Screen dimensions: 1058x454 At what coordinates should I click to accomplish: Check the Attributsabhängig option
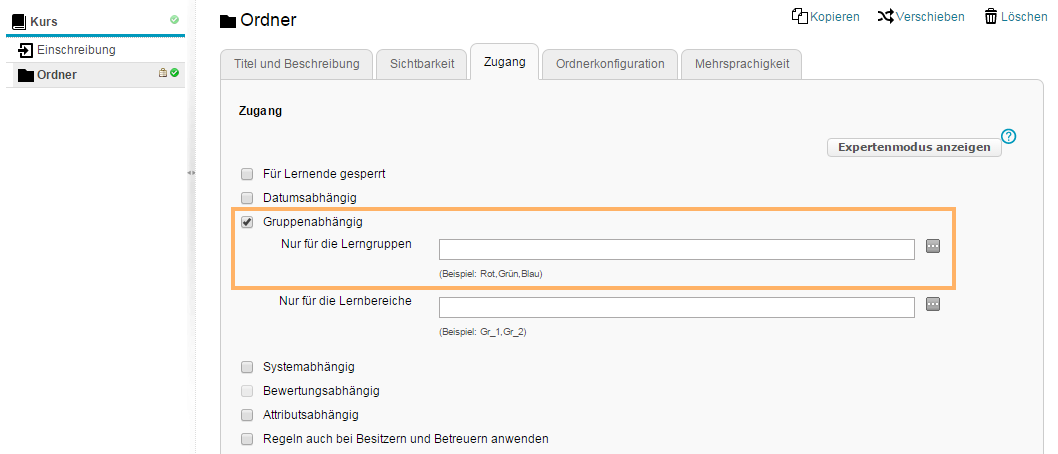click(x=247, y=415)
